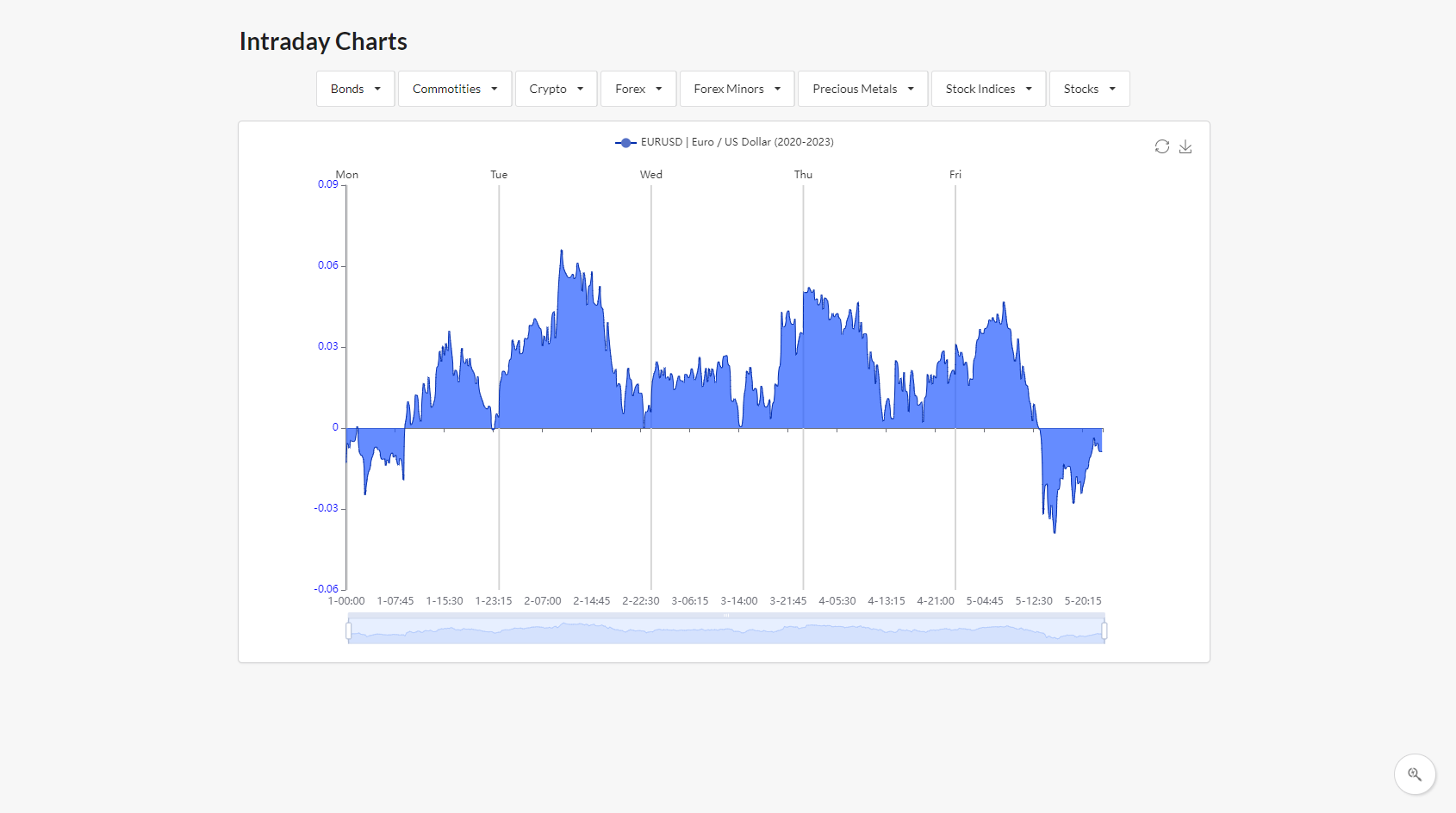Expand the Stock Indices dropdown
The width and height of the screenshot is (1456, 813).
tap(1028, 88)
